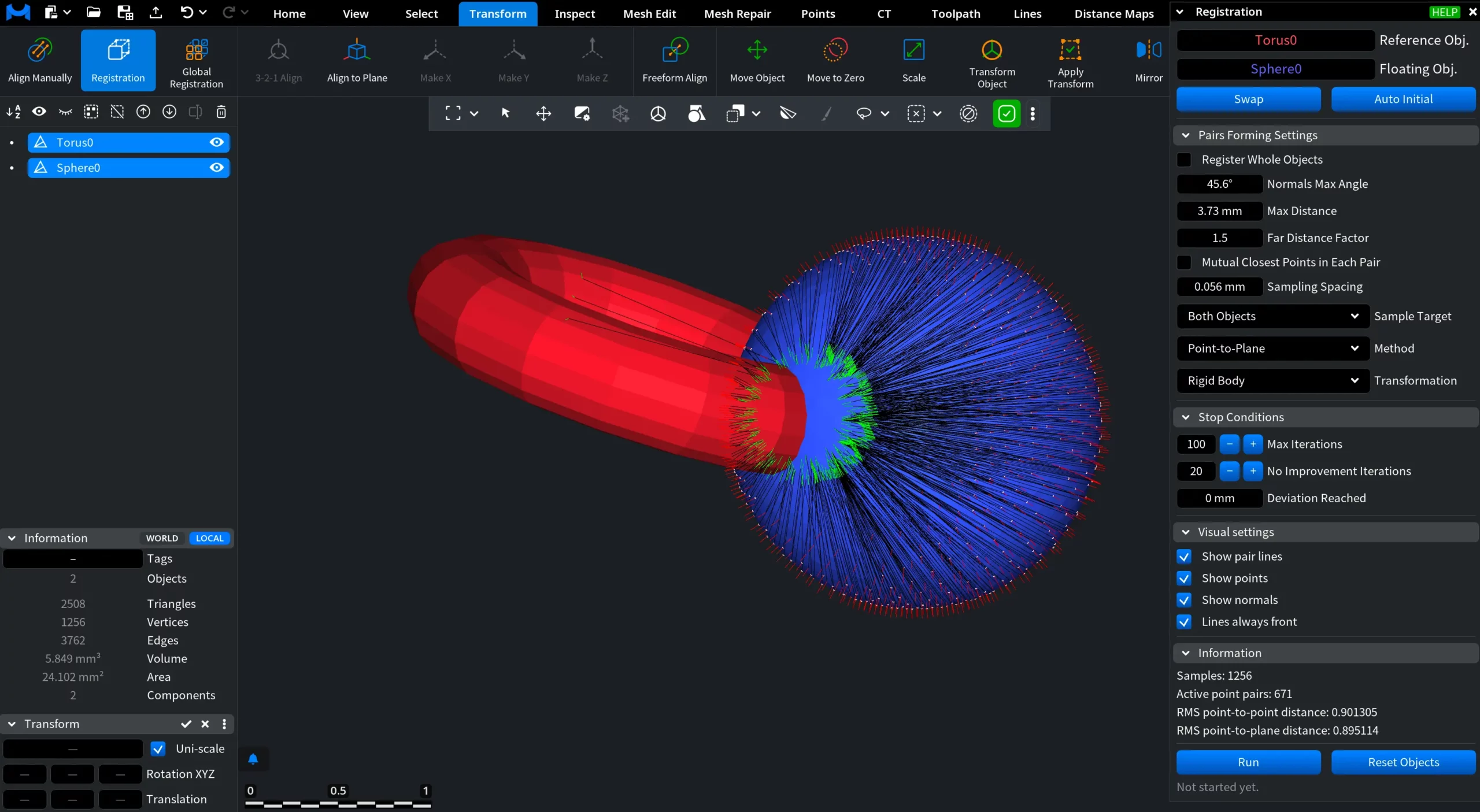1480x812 pixels.
Task: Select the Global Registration tool
Action: pos(197,60)
